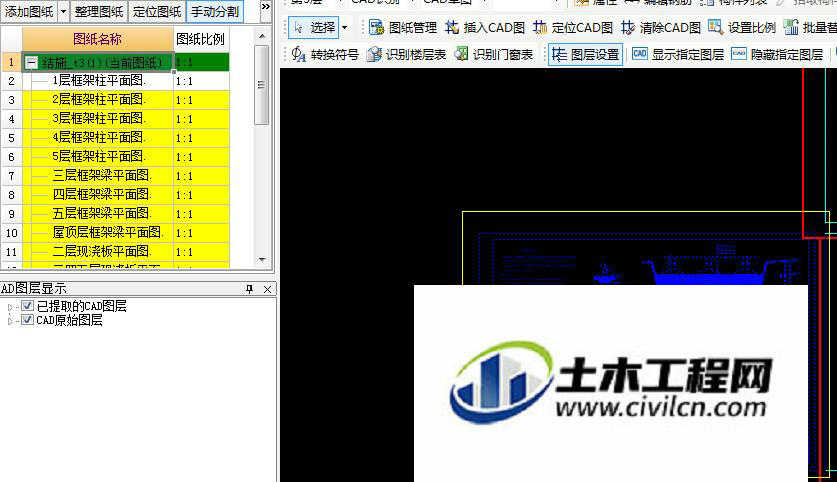Click the 定位图纸 button
The width and height of the screenshot is (837, 482).
click(x=157, y=11)
